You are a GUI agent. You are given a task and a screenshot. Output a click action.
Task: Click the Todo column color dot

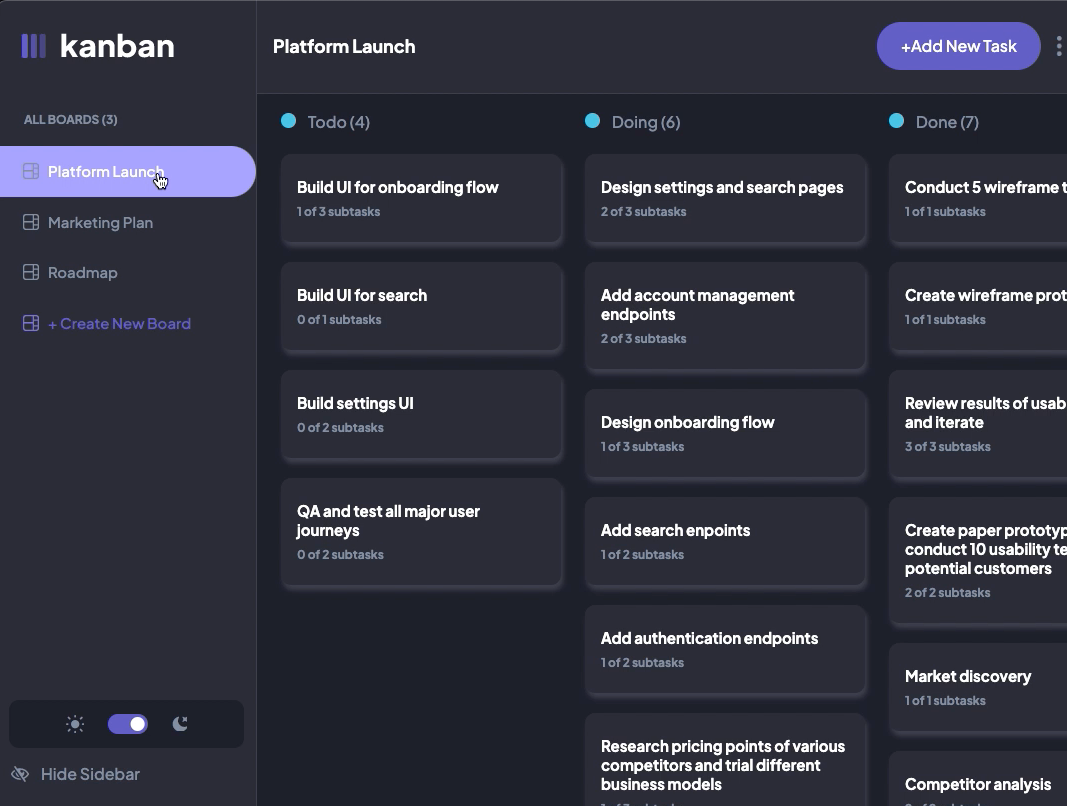(289, 121)
